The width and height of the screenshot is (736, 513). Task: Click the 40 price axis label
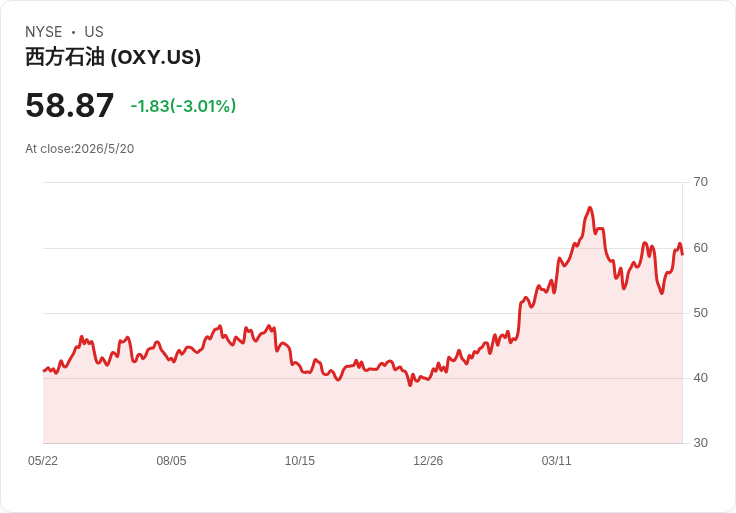coord(700,378)
